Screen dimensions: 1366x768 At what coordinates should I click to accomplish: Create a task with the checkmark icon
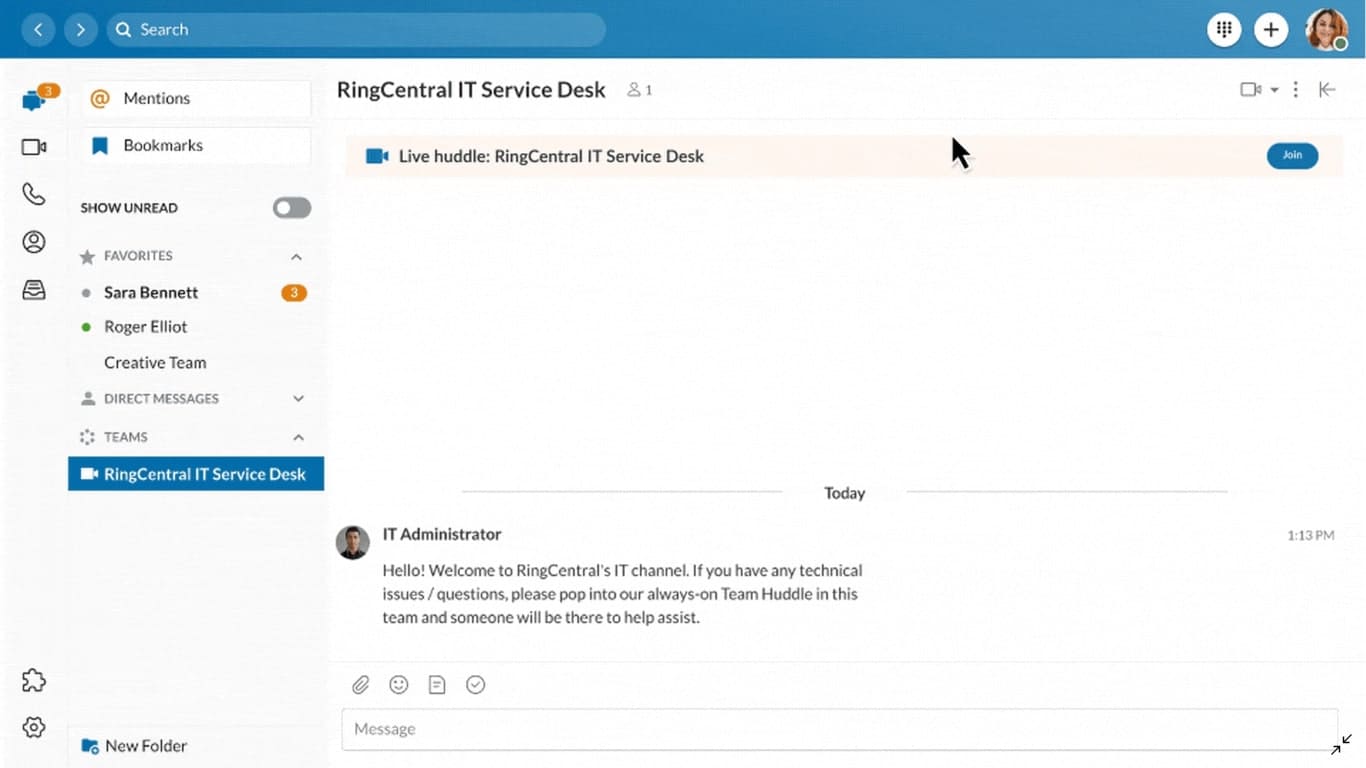(476, 685)
